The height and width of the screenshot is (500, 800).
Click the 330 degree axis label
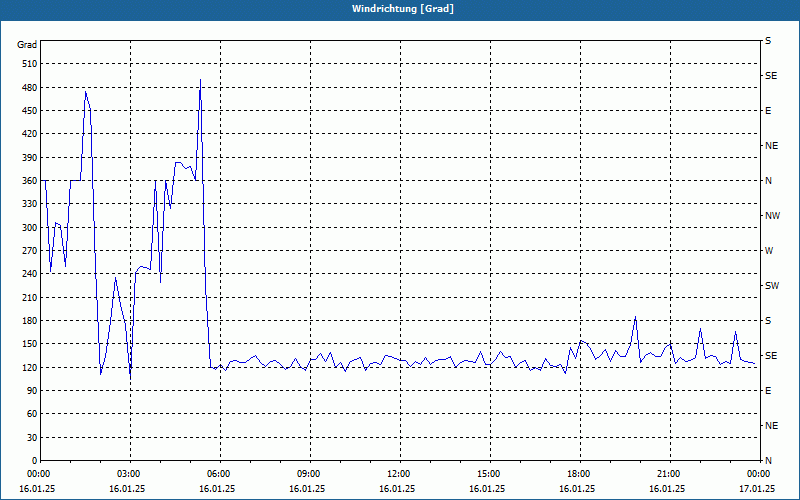pos(31,204)
